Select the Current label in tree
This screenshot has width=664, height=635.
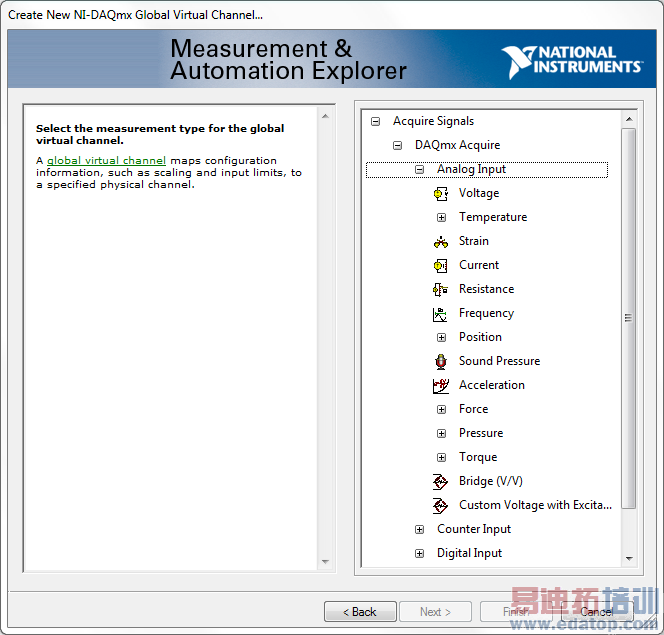pyautogui.click(x=479, y=265)
